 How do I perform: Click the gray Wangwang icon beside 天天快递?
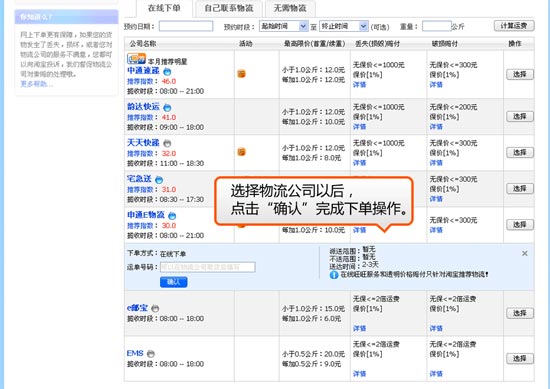pyautogui.click(x=167, y=143)
